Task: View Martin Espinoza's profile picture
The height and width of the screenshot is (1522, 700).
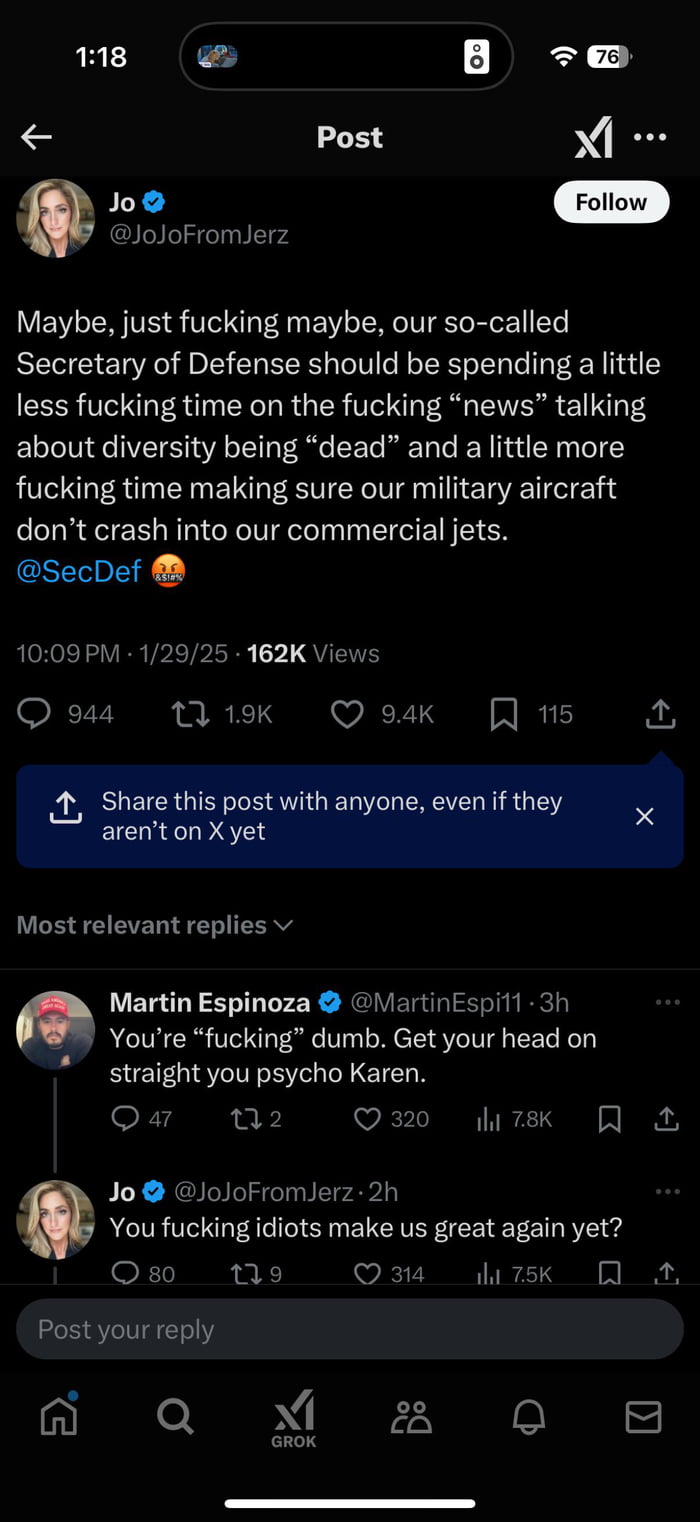Action: click(x=55, y=1030)
